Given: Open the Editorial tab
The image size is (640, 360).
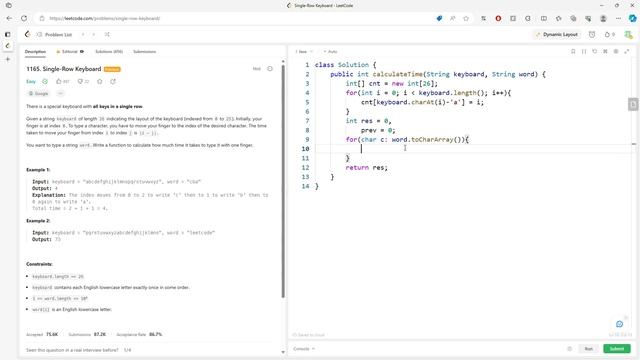Looking at the screenshot, I should click(x=70, y=52).
